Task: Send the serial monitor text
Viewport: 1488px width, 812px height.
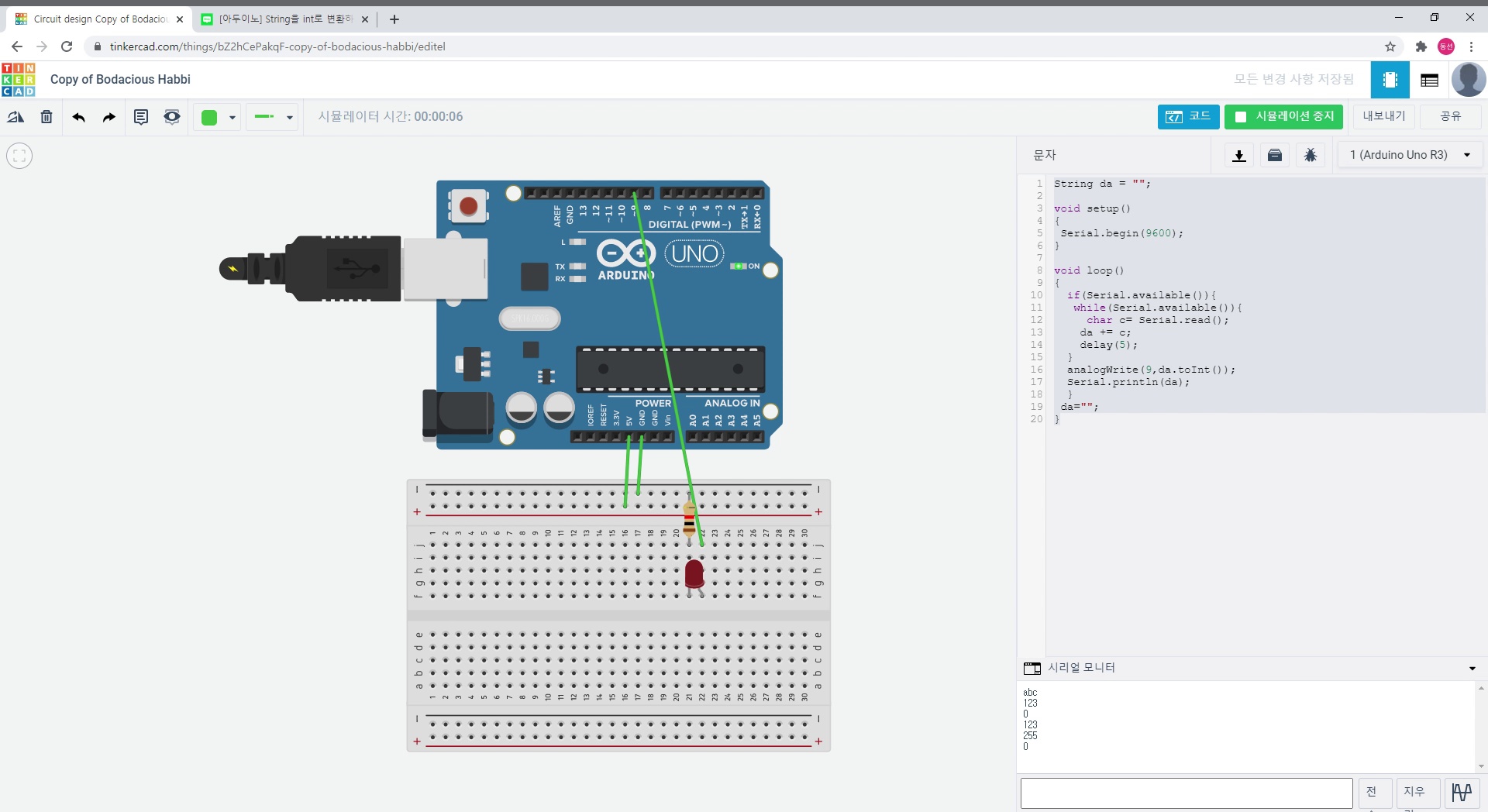Action: point(1374,793)
